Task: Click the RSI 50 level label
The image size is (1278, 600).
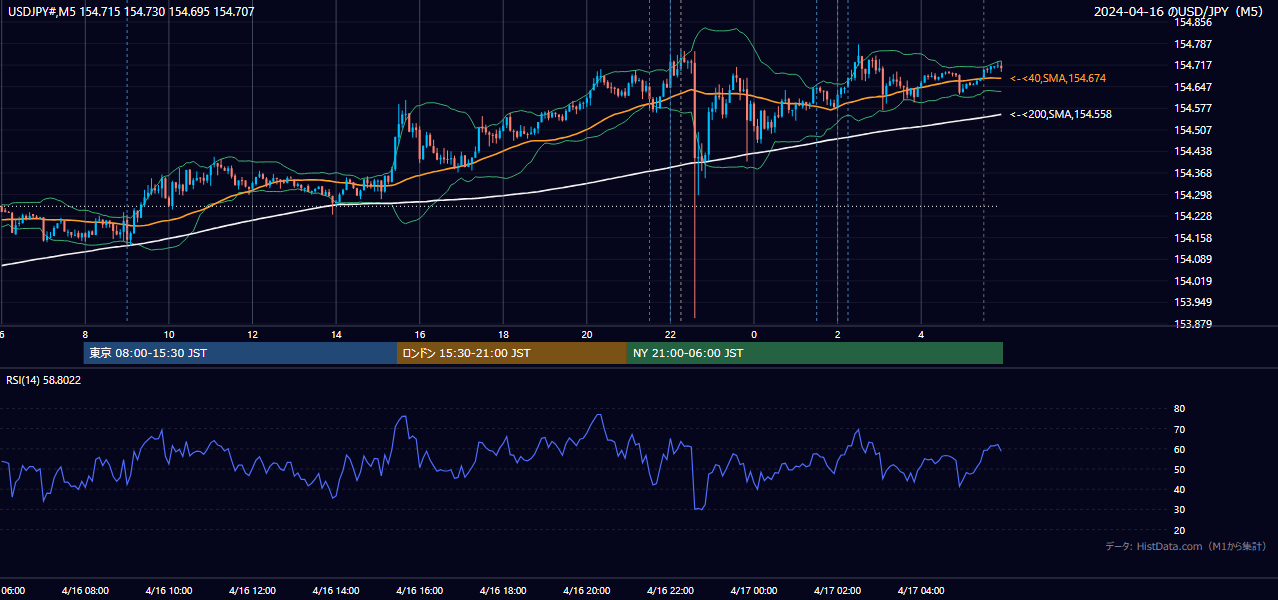Action: click(x=1179, y=469)
